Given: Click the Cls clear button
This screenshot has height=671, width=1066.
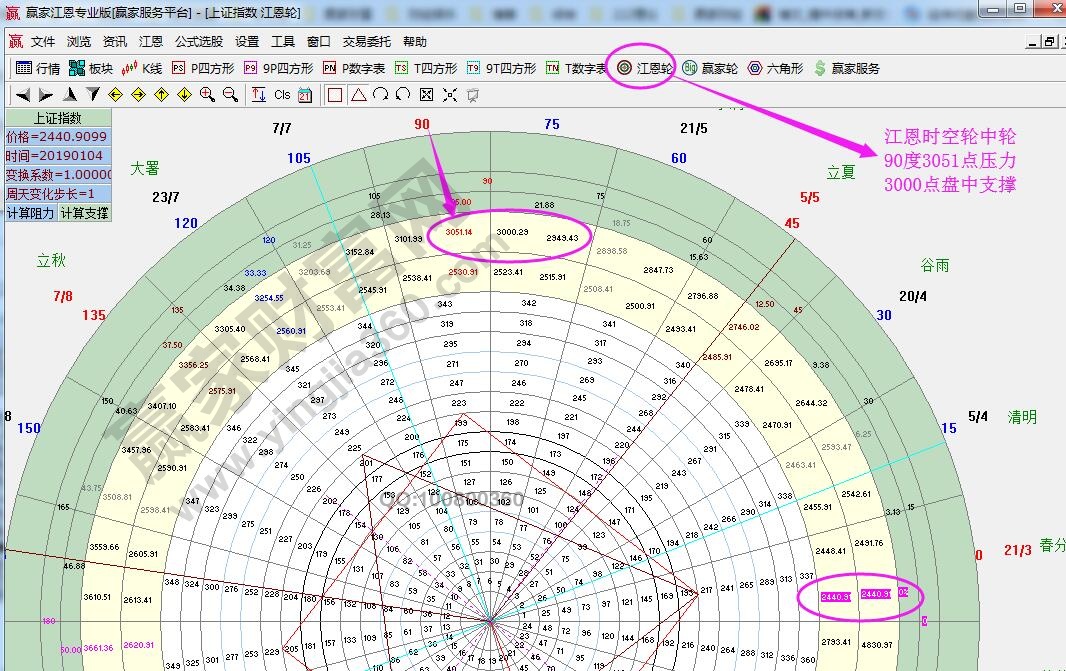Looking at the screenshot, I should tap(282, 94).
